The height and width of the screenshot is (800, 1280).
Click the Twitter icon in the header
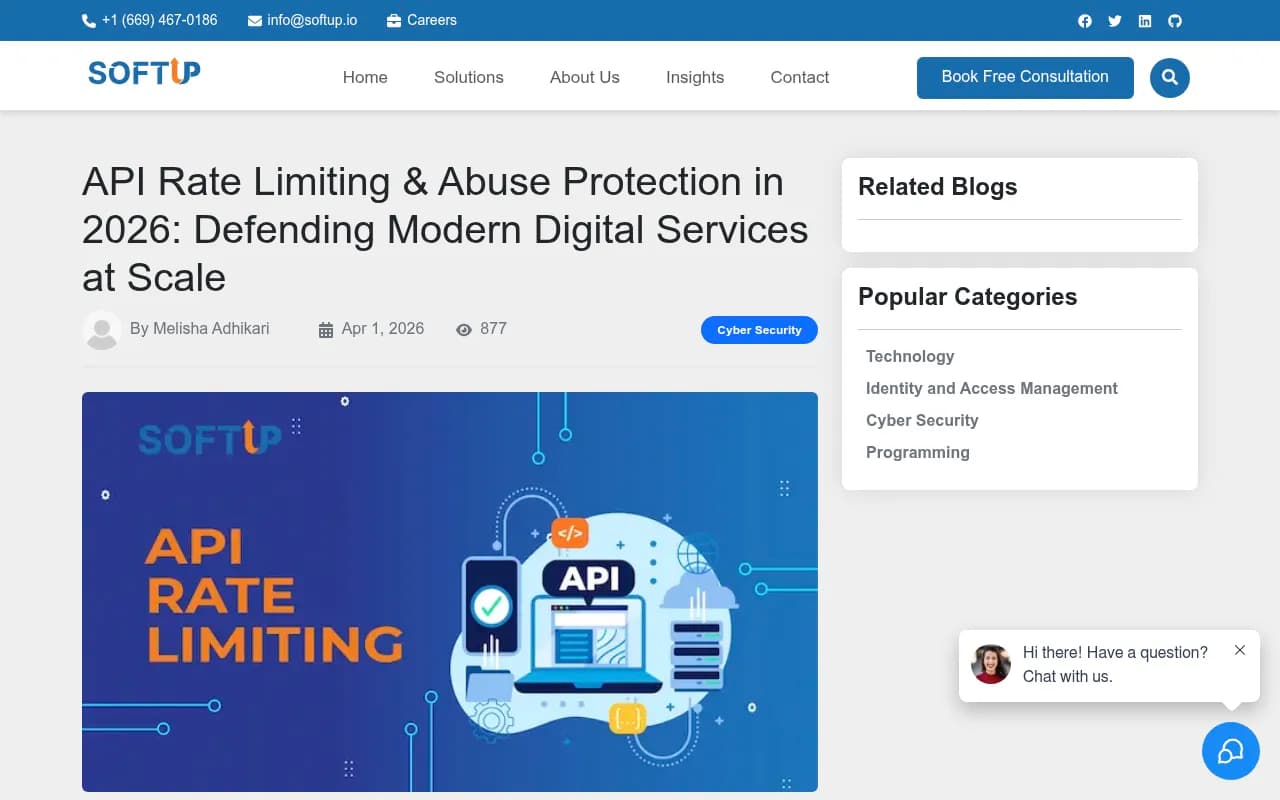coord(1114,20)
